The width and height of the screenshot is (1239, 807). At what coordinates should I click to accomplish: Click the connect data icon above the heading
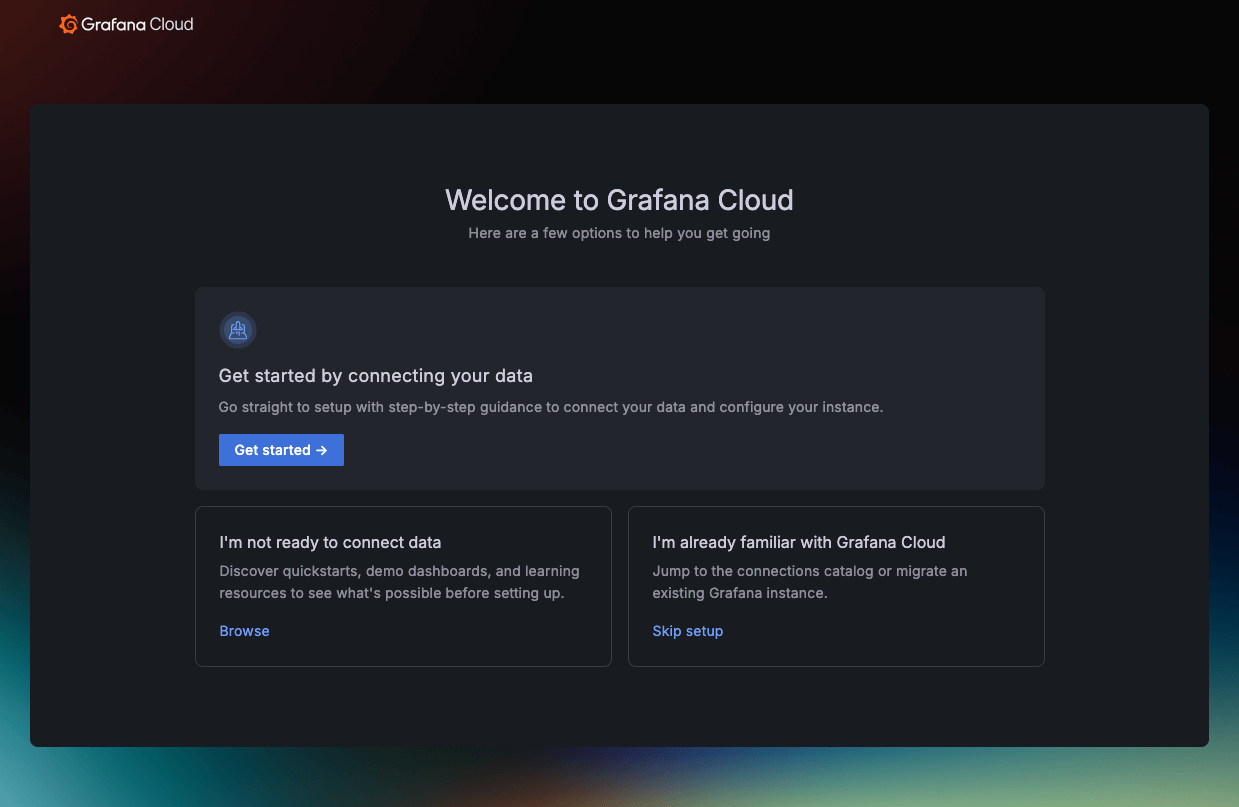coord(238,330)
